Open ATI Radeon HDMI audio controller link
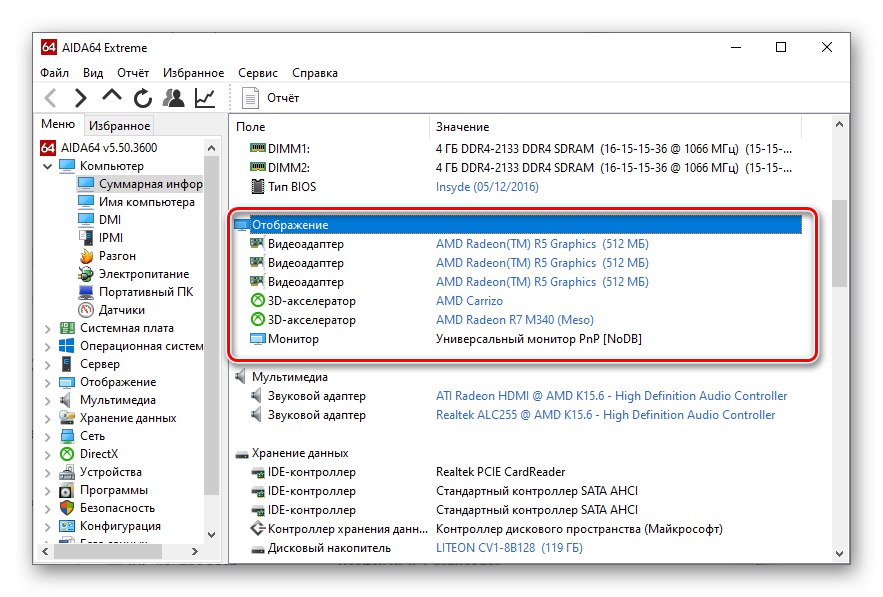 click(612, 396)
